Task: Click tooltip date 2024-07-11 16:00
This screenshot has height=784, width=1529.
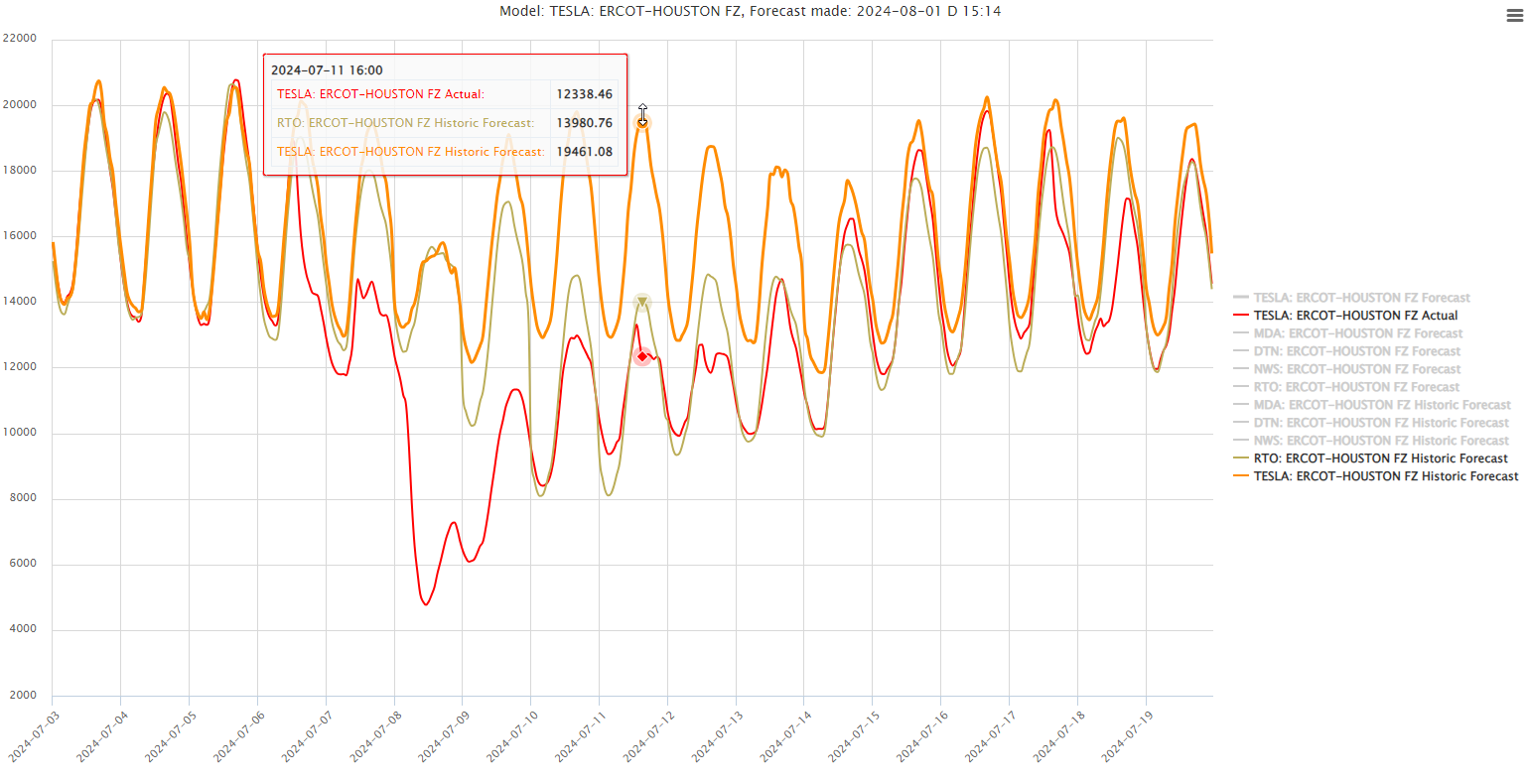Action: tap(327, 70)
